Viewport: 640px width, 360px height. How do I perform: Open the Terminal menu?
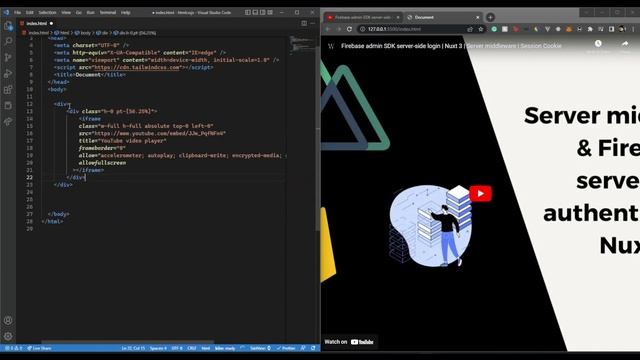pos(108,12)
